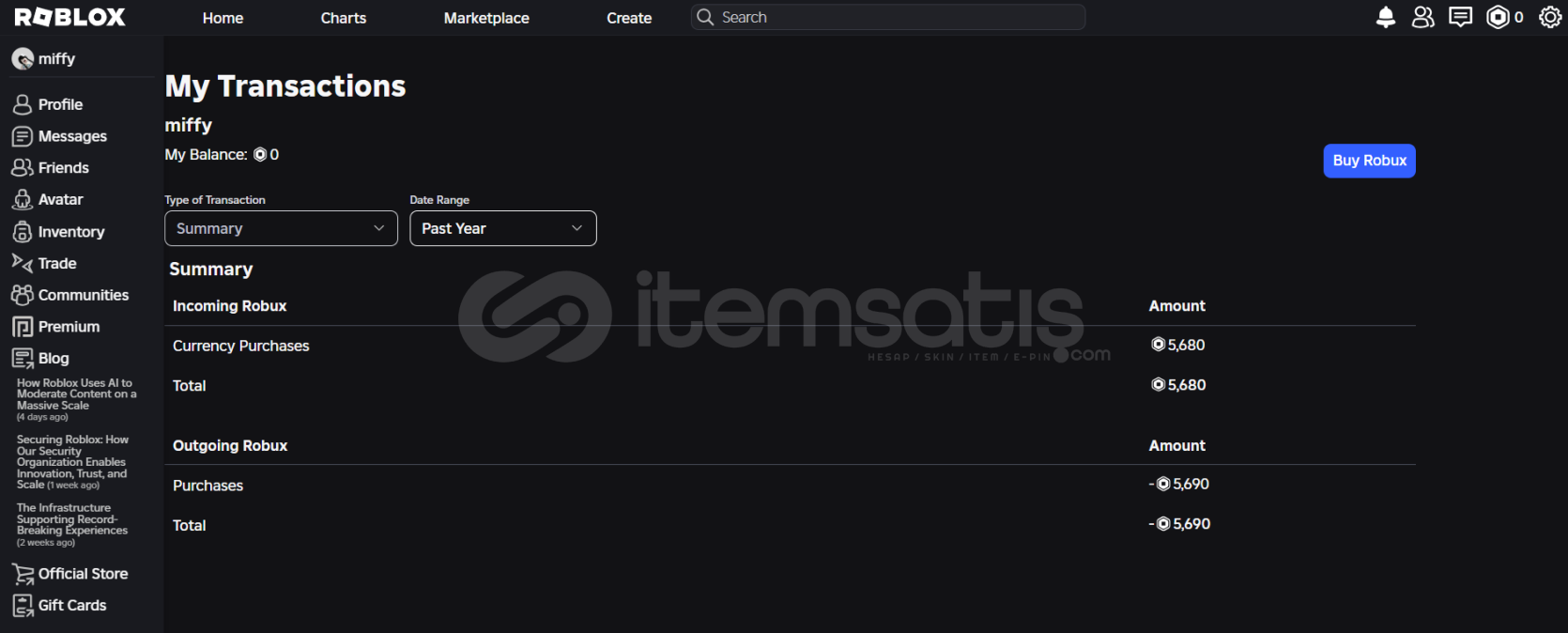This screenshot has height=633, width=1568.
Task: Open Messages link in sidebar
Action: point(72,136)
